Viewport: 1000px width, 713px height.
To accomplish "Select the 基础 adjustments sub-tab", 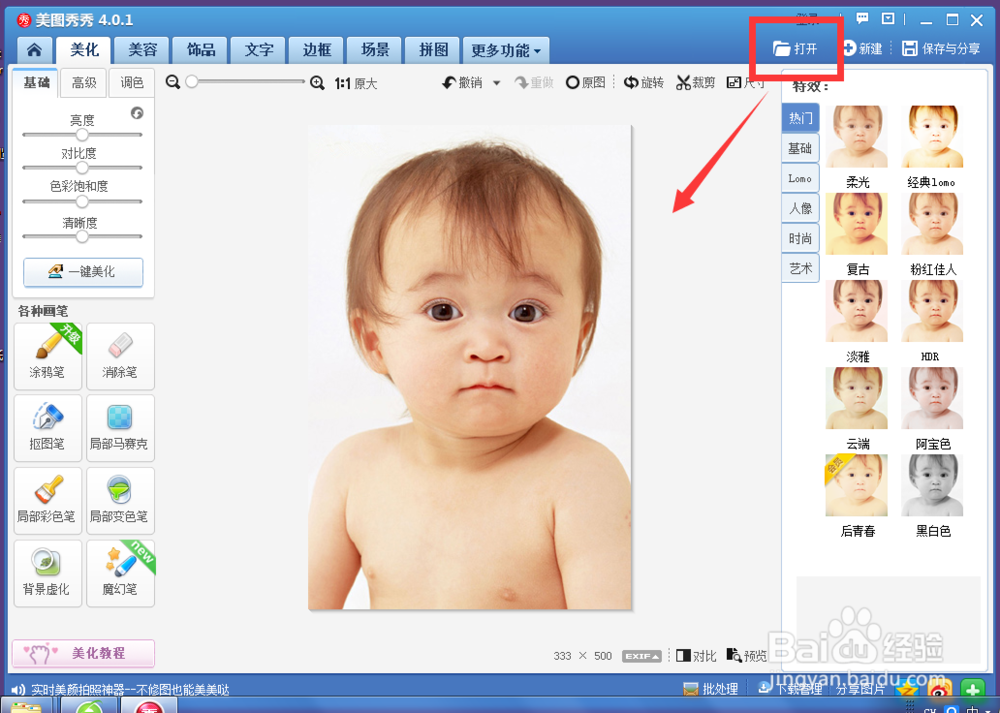I will [x=36, y=82].
